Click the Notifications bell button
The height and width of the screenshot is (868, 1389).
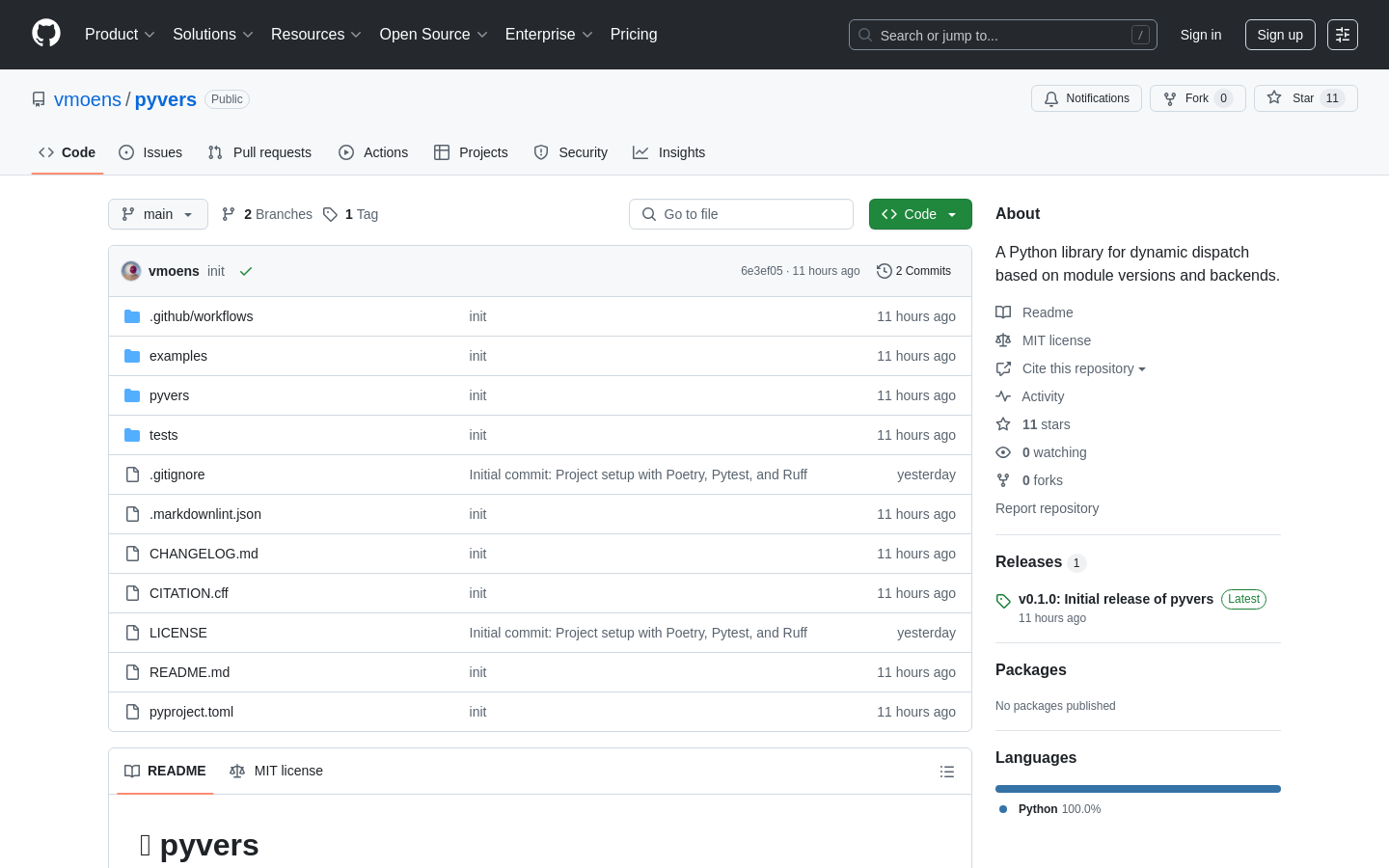1086,98
